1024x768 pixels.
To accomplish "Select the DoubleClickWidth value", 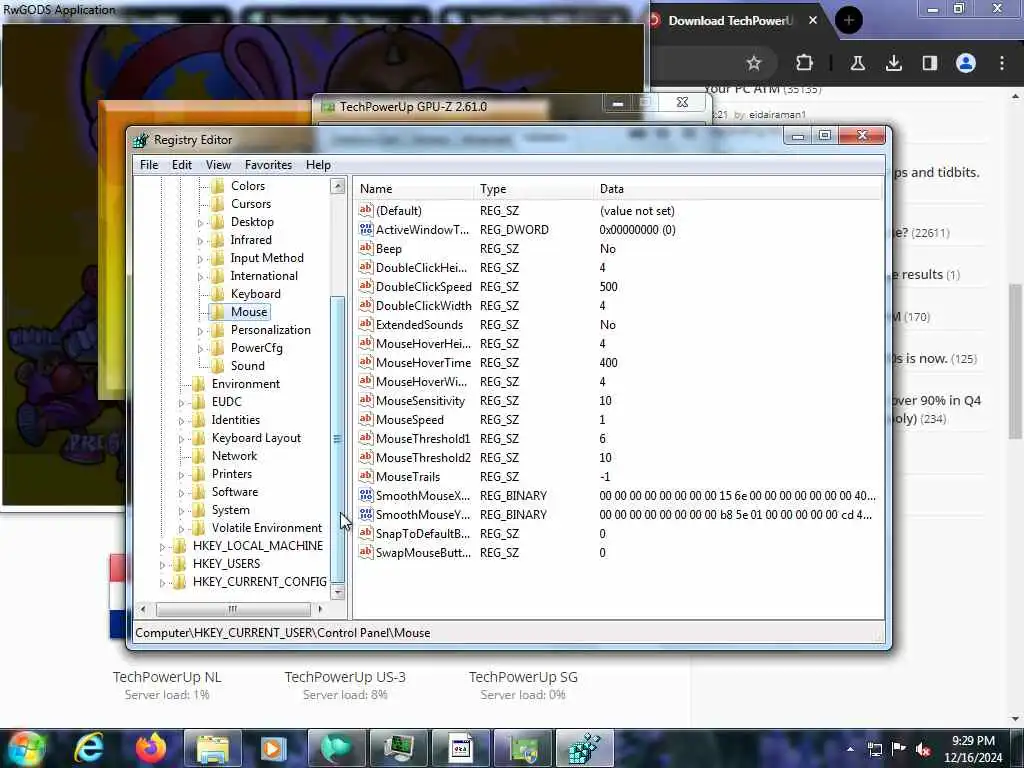I will pyautogui.click(x=423, y=306).
